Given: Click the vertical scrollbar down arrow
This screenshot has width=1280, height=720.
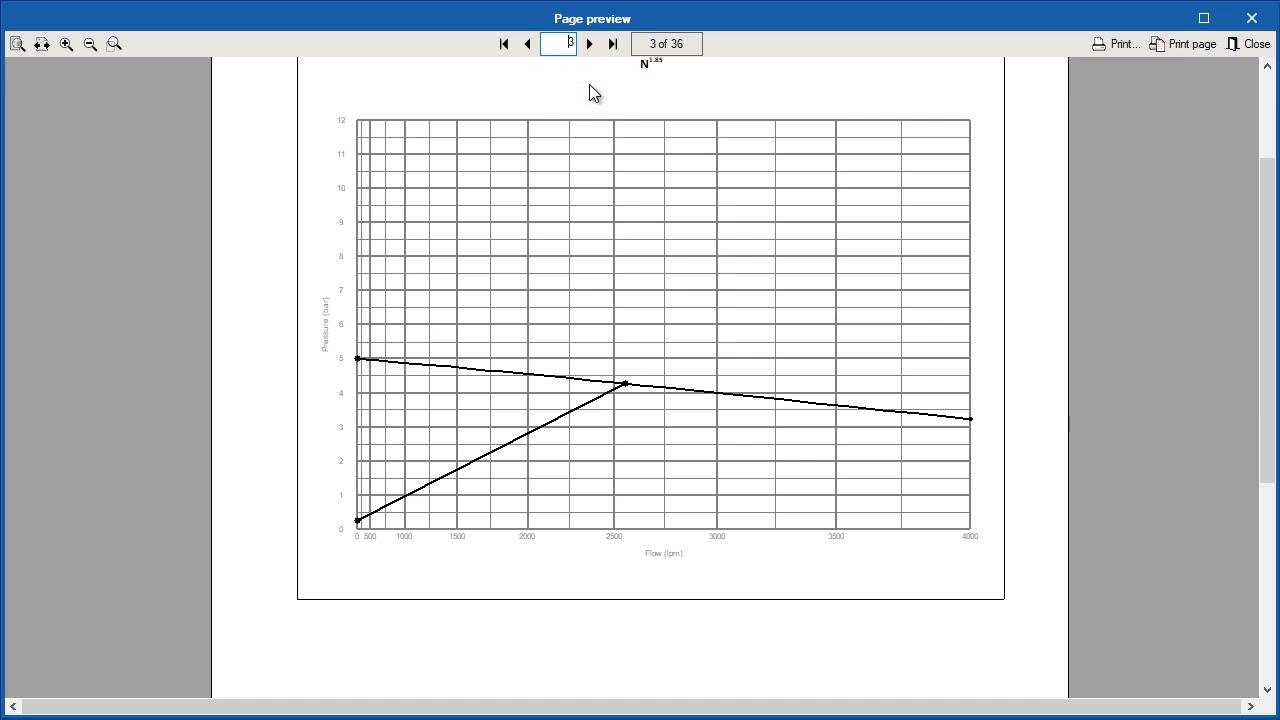Looking at the screenshot, I should coord(1268,690).
